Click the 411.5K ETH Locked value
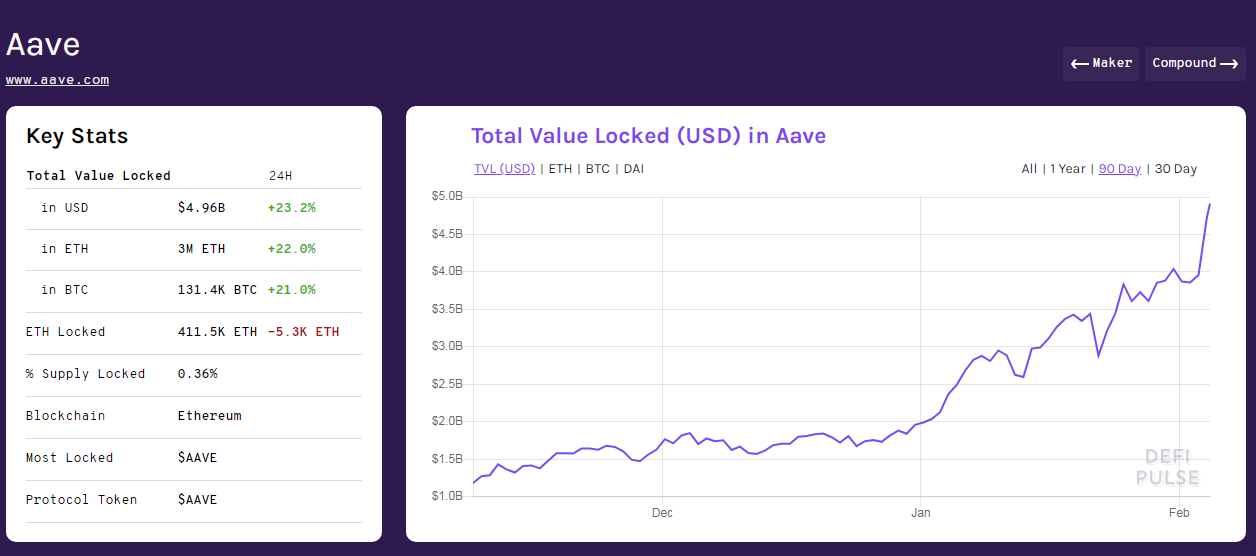 tap(217, 332)
